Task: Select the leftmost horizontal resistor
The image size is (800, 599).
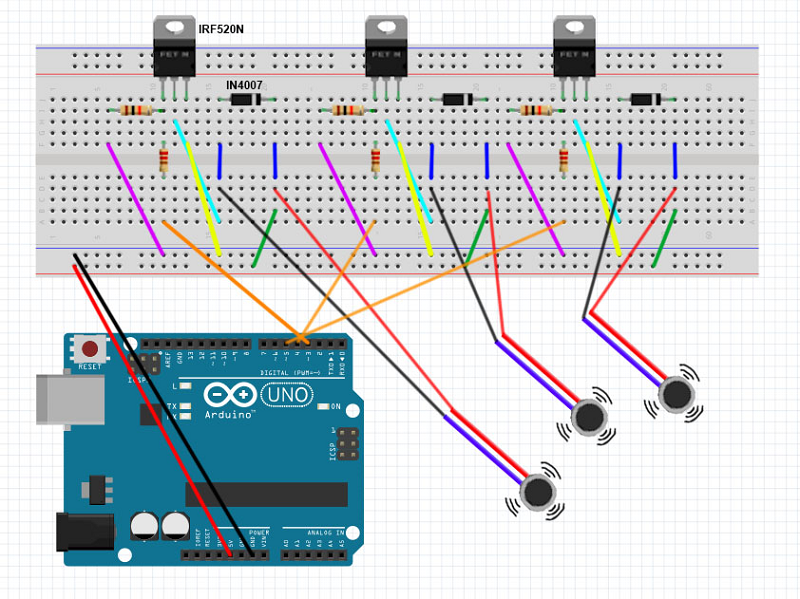Action: pyautogui.click(x=135, y=110)
